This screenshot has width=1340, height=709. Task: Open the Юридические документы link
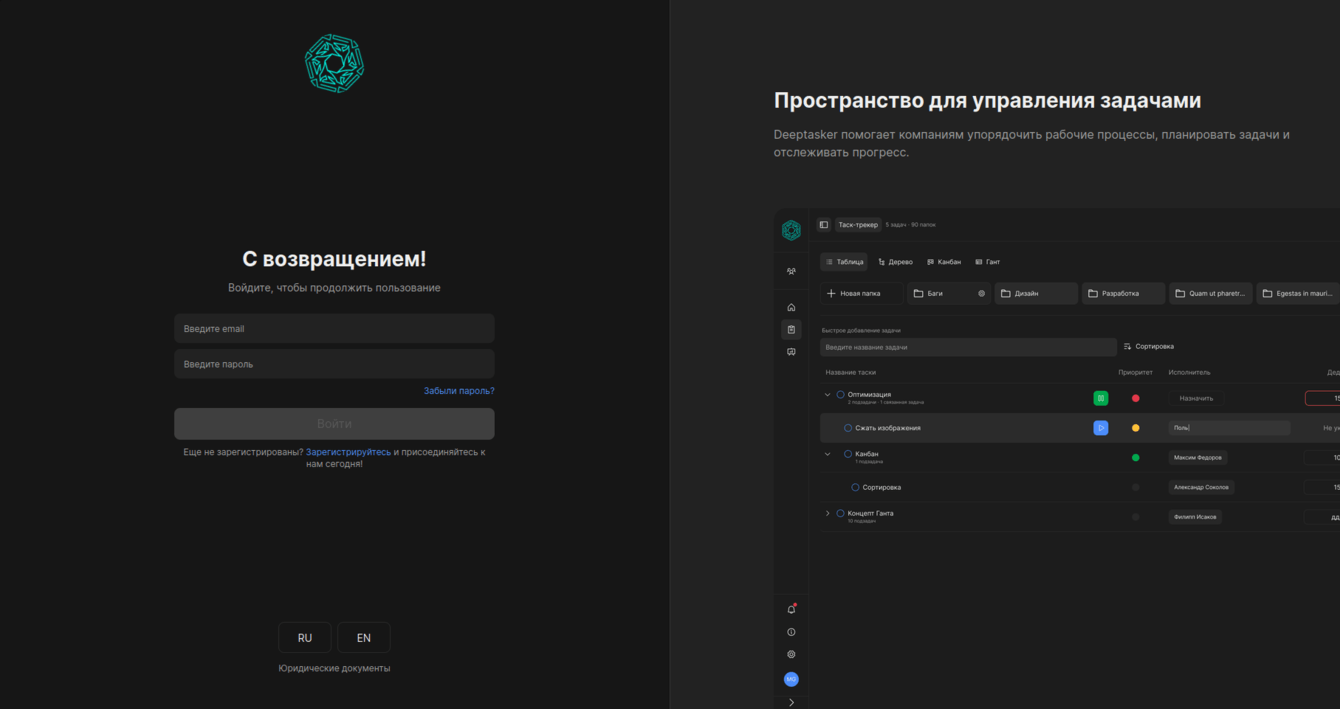[334, 668]
